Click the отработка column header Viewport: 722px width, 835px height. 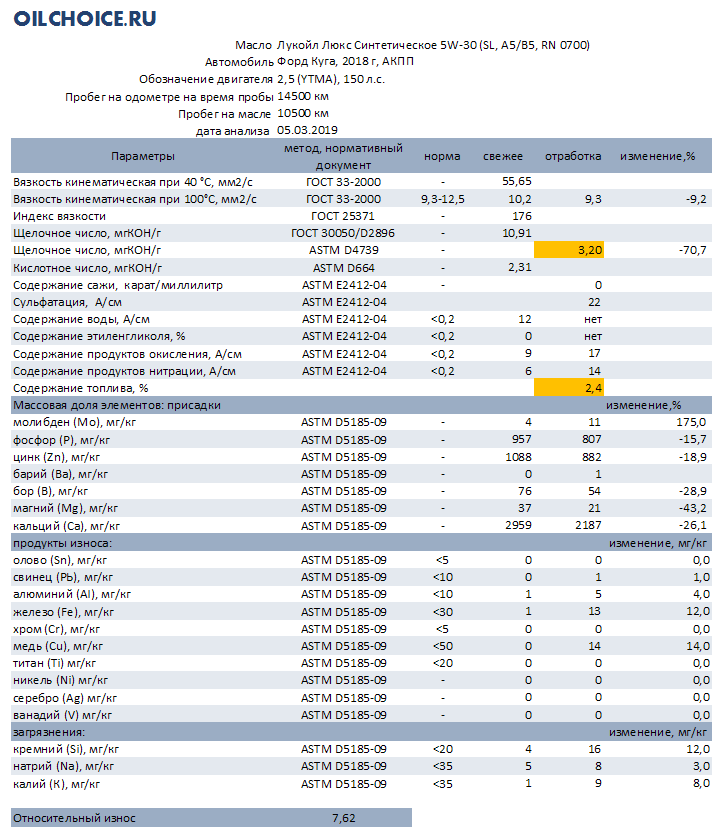pos(573,156)
